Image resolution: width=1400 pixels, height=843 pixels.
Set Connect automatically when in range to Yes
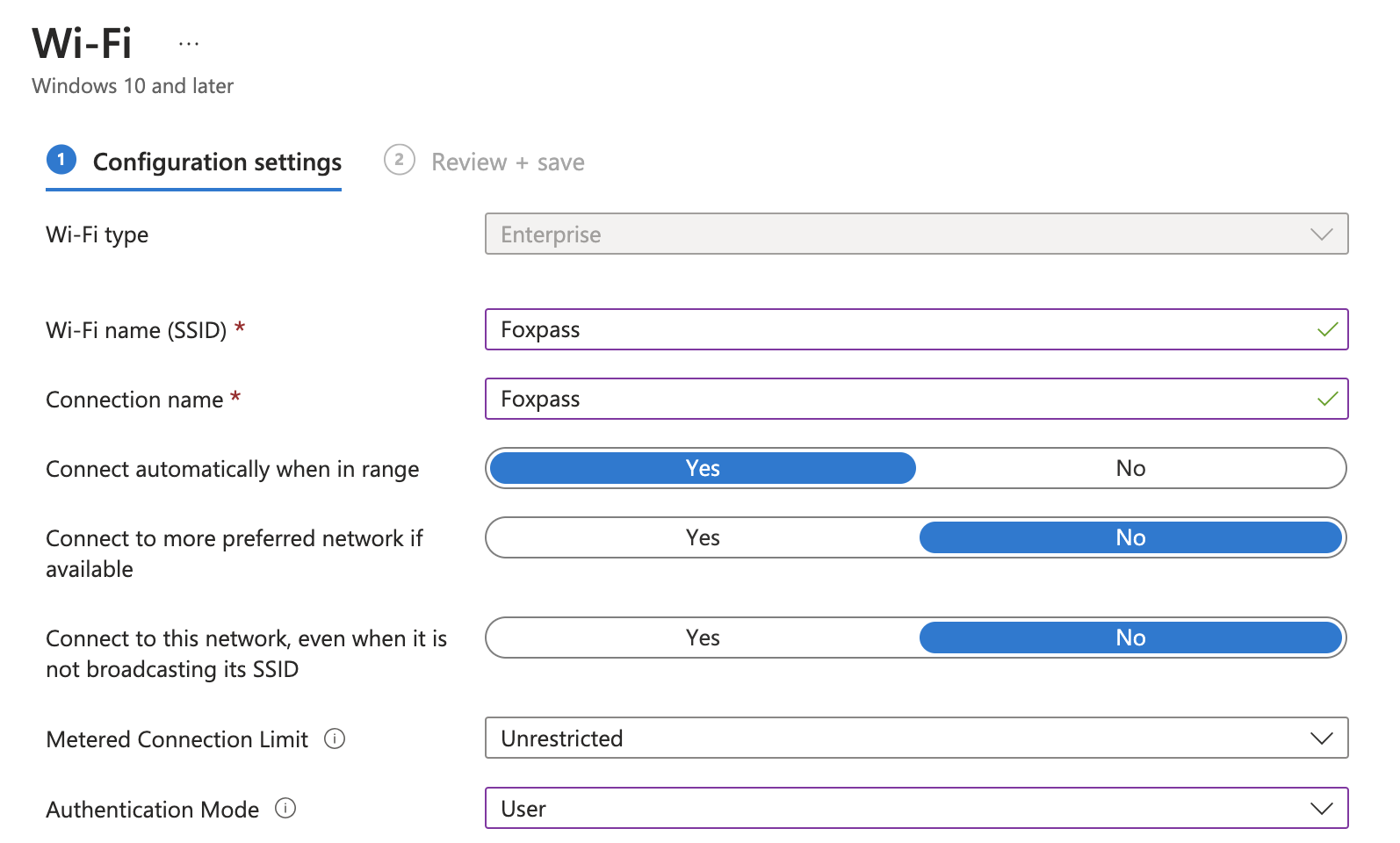tap(703, 468)
